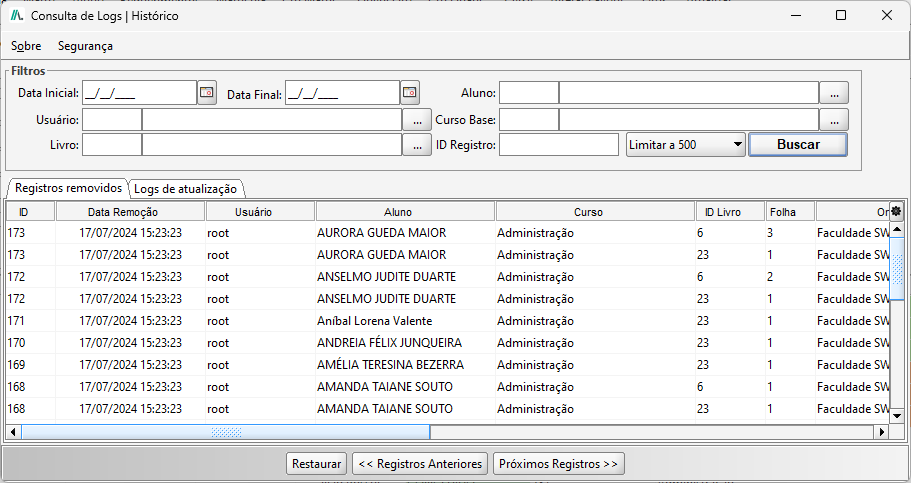Click the Curso Base code field
This screenshot has height=483, width=911.
pos(529,120)
